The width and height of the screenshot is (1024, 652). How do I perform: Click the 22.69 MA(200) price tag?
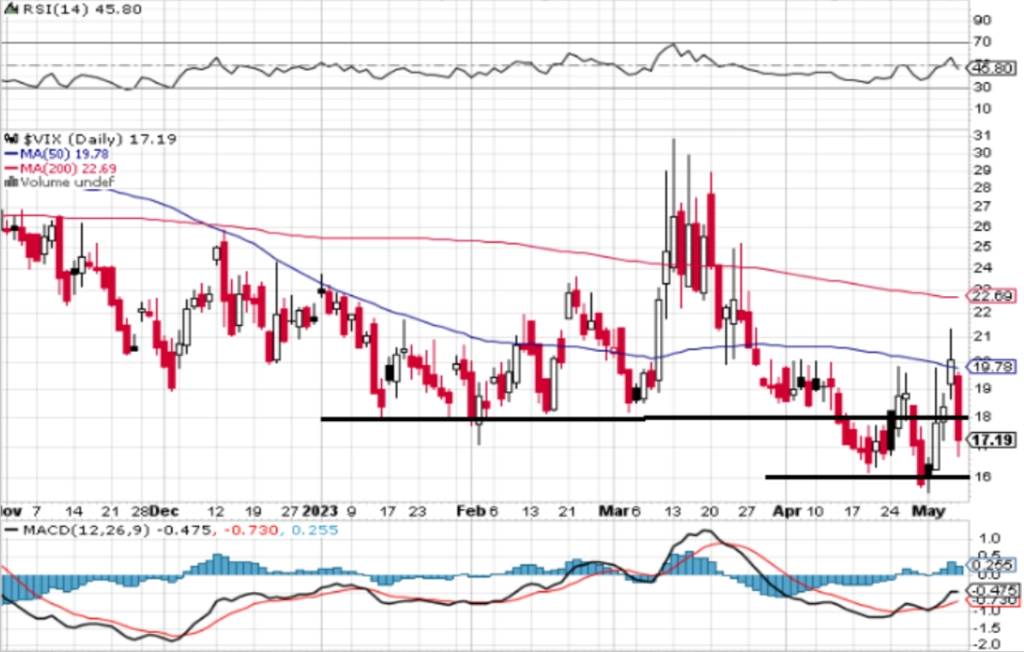(992, 297)
